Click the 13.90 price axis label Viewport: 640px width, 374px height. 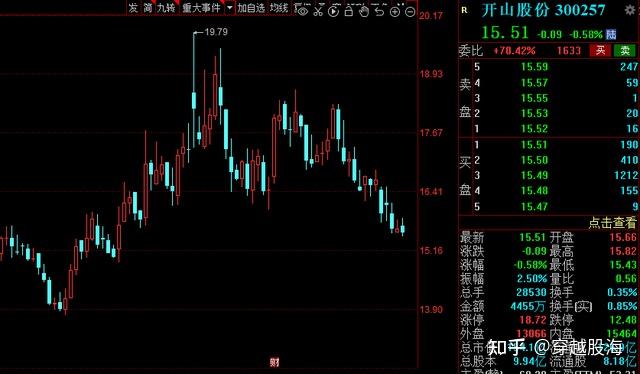tap(431, 309)
